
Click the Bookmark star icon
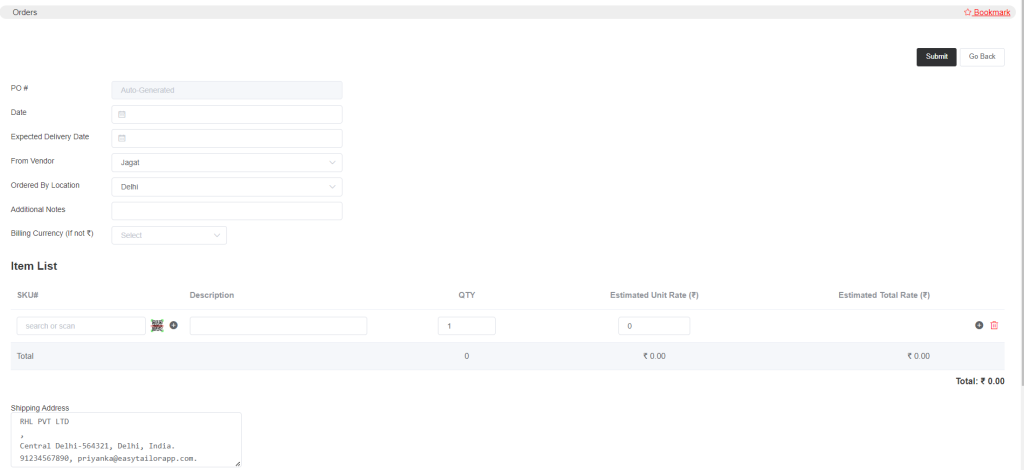coord(968,12)
